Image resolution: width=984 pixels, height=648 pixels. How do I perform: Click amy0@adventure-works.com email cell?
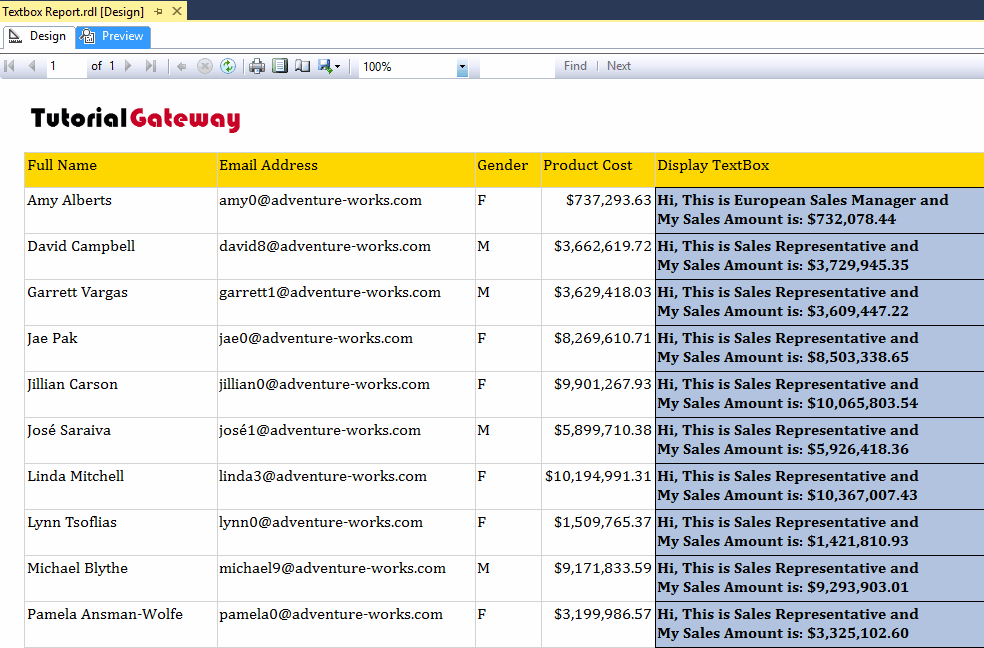point(346,210)
